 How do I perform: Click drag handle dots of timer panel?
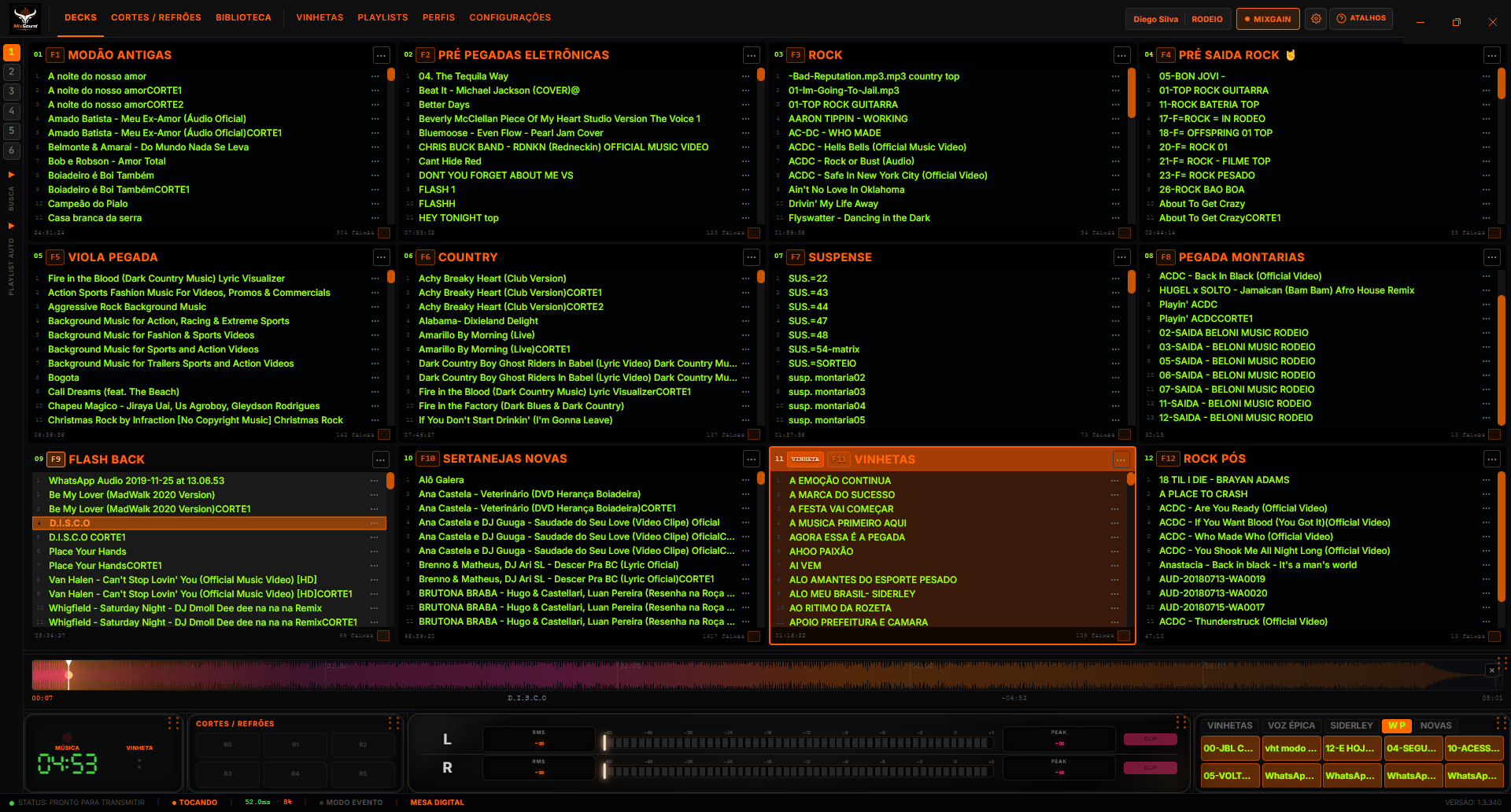[x=172, y=723]
